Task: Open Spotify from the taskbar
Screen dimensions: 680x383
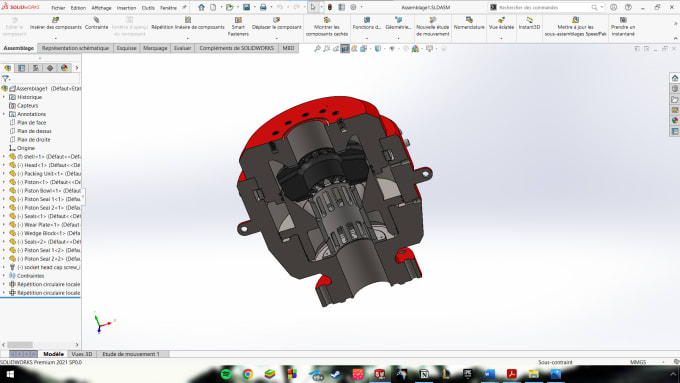Action: (226, 374)
